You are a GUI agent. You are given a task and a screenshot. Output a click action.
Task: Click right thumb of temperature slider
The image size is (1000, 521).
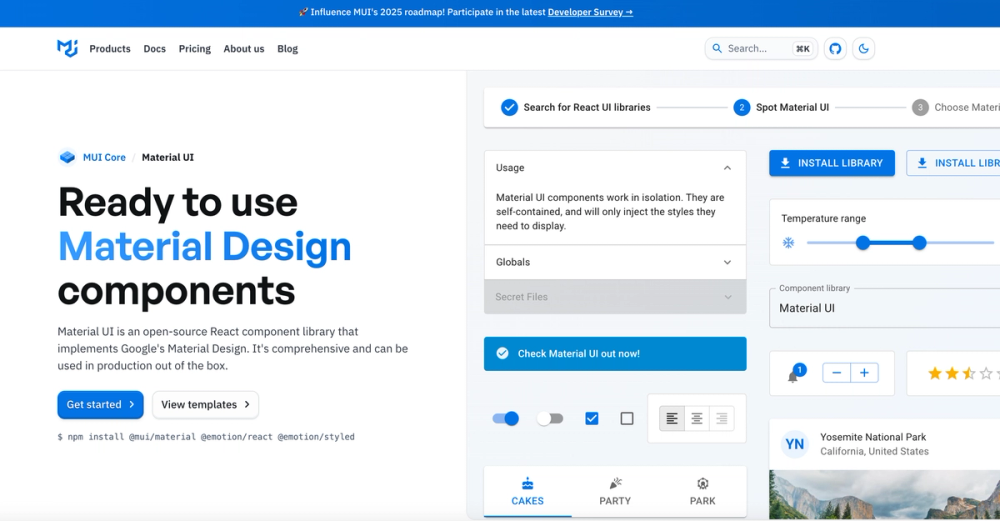click(x=919, y=242)
